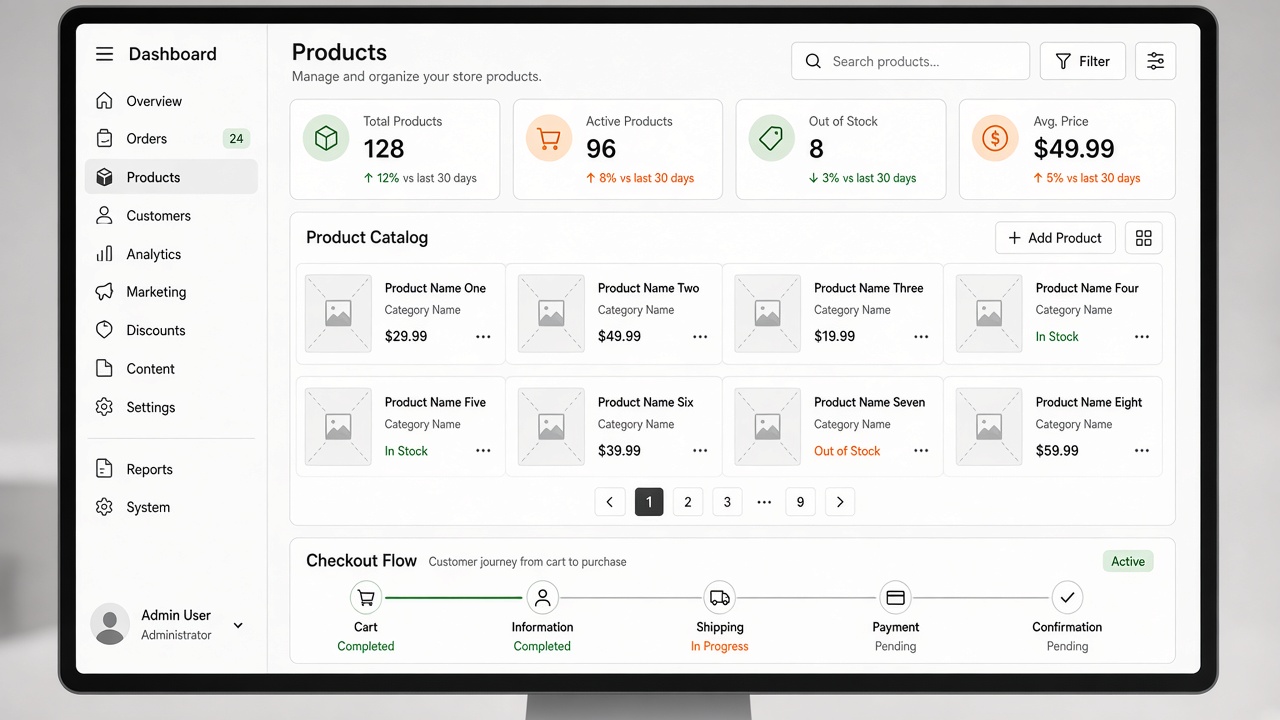Jump to page 2 of the catalog

(688, 502)
